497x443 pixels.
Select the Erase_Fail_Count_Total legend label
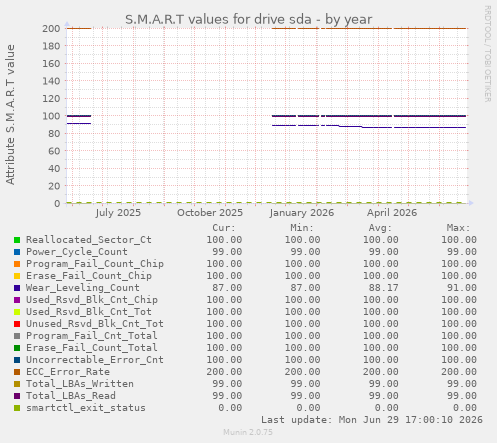[92, 348]
